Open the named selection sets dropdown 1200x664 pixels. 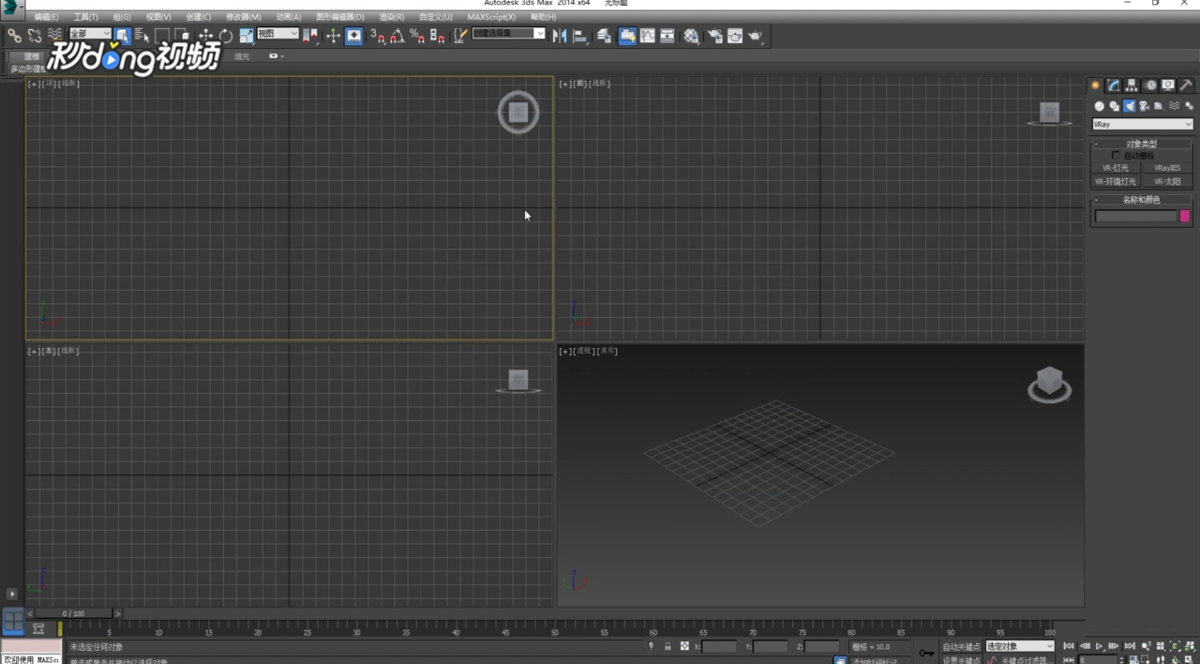[x=509, y=34]
